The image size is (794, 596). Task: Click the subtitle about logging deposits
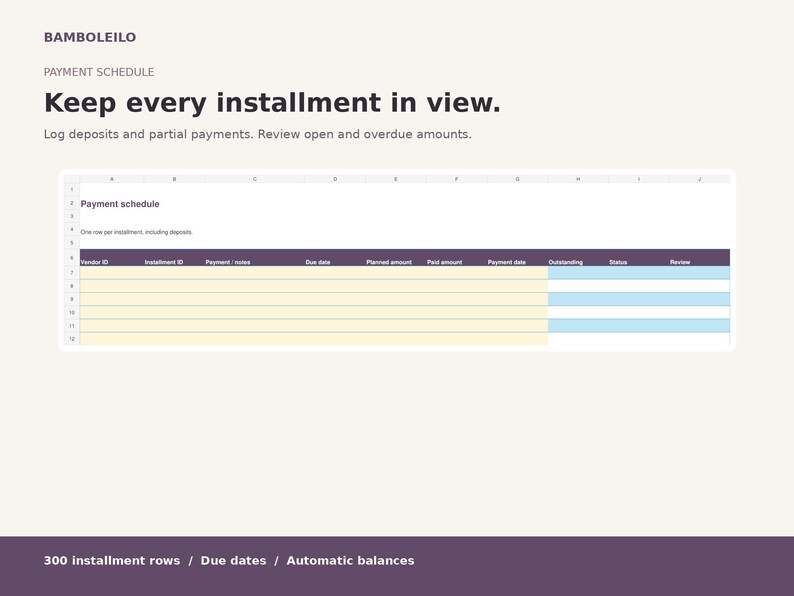[257, 134]
